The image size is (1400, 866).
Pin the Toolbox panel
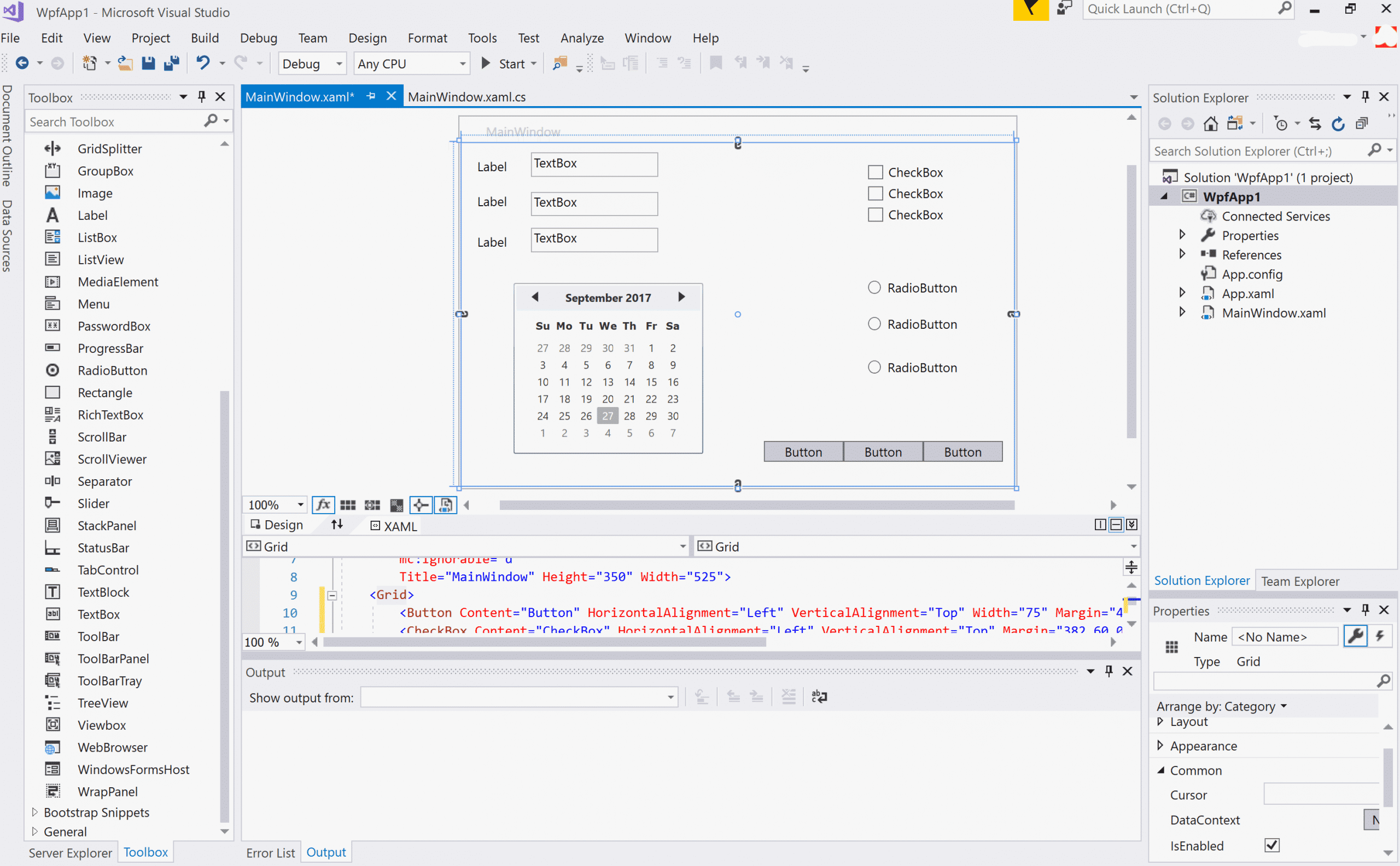coord(202,96)
